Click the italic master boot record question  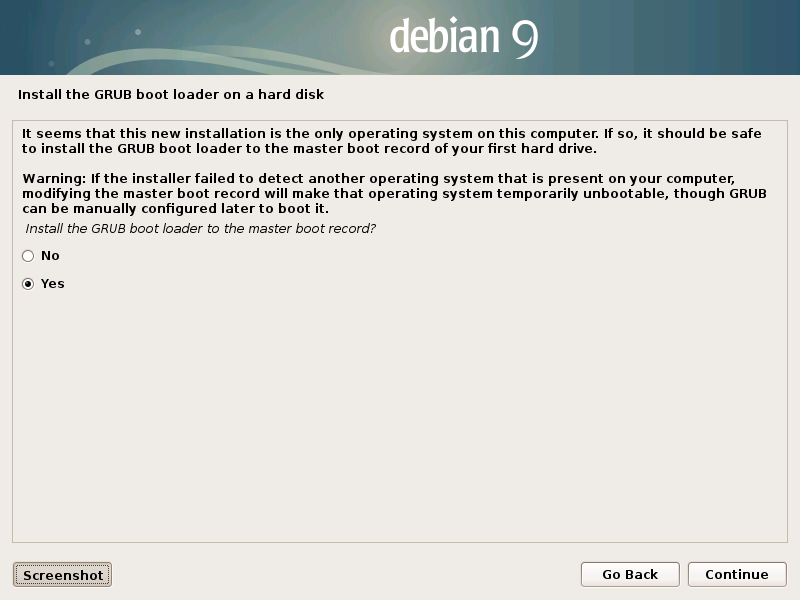point(201,229)
